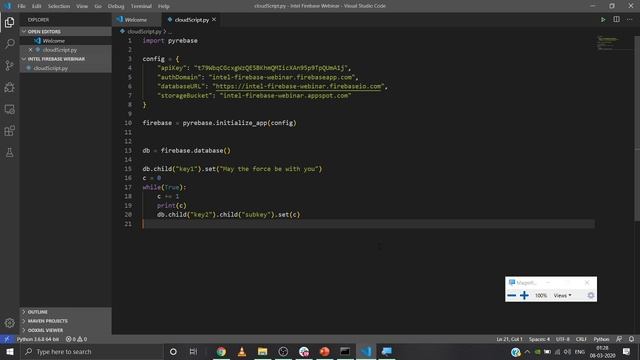Open the Terminal menu
This screenshot has width=640, height=360.
141,6
